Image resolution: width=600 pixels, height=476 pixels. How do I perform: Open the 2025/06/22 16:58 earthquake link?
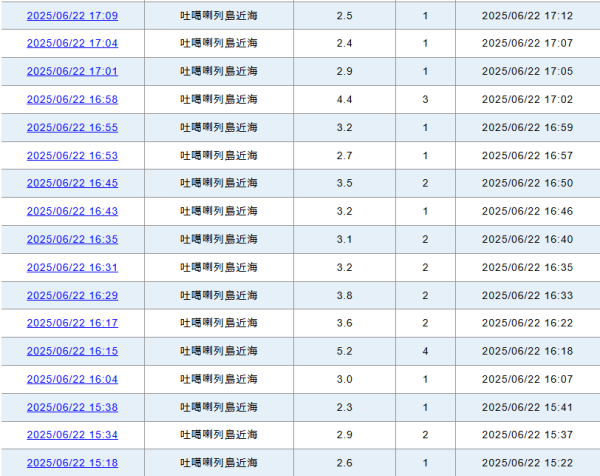click(72, 99)
